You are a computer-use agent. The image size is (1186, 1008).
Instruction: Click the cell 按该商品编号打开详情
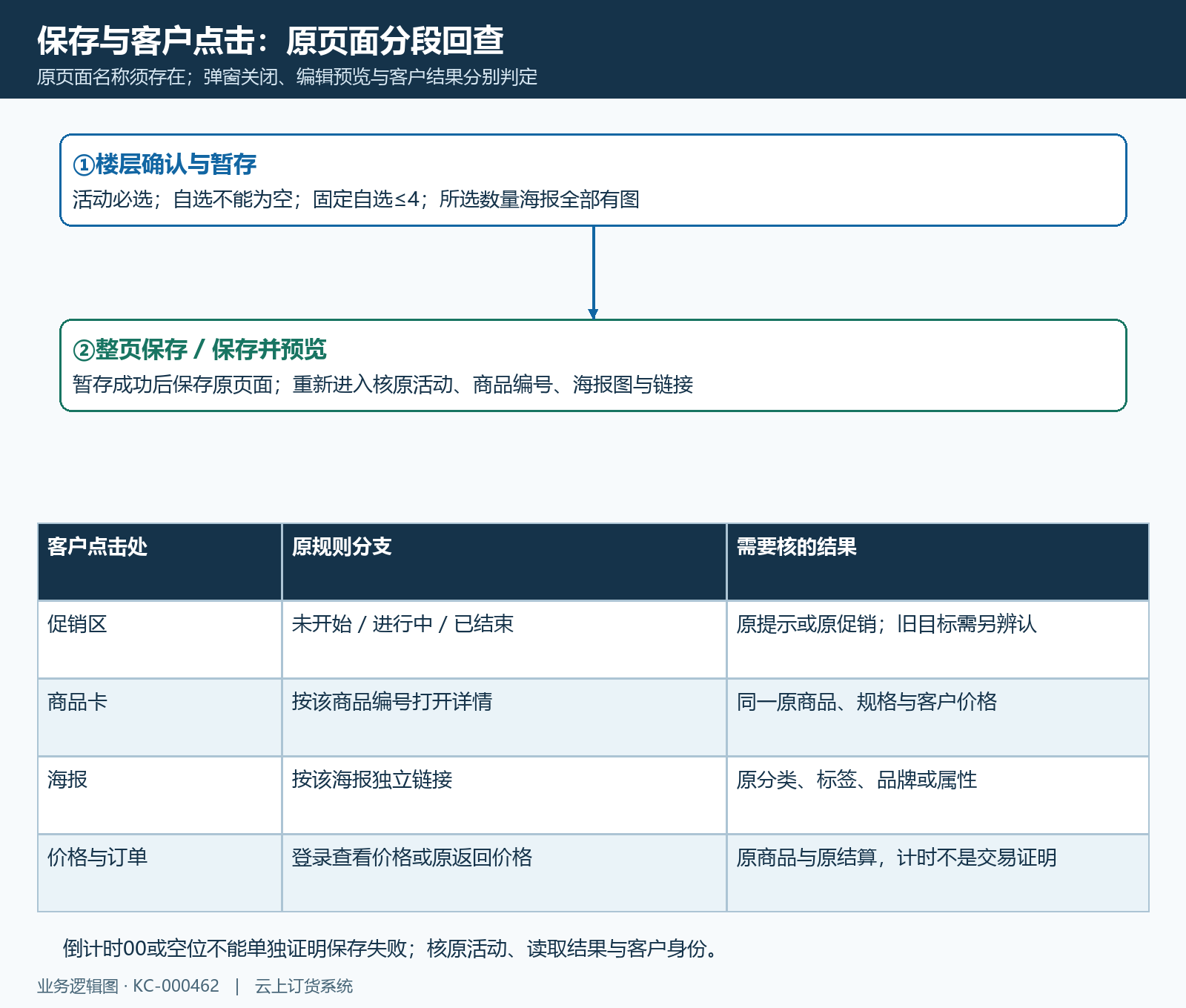tap(504, 717)
